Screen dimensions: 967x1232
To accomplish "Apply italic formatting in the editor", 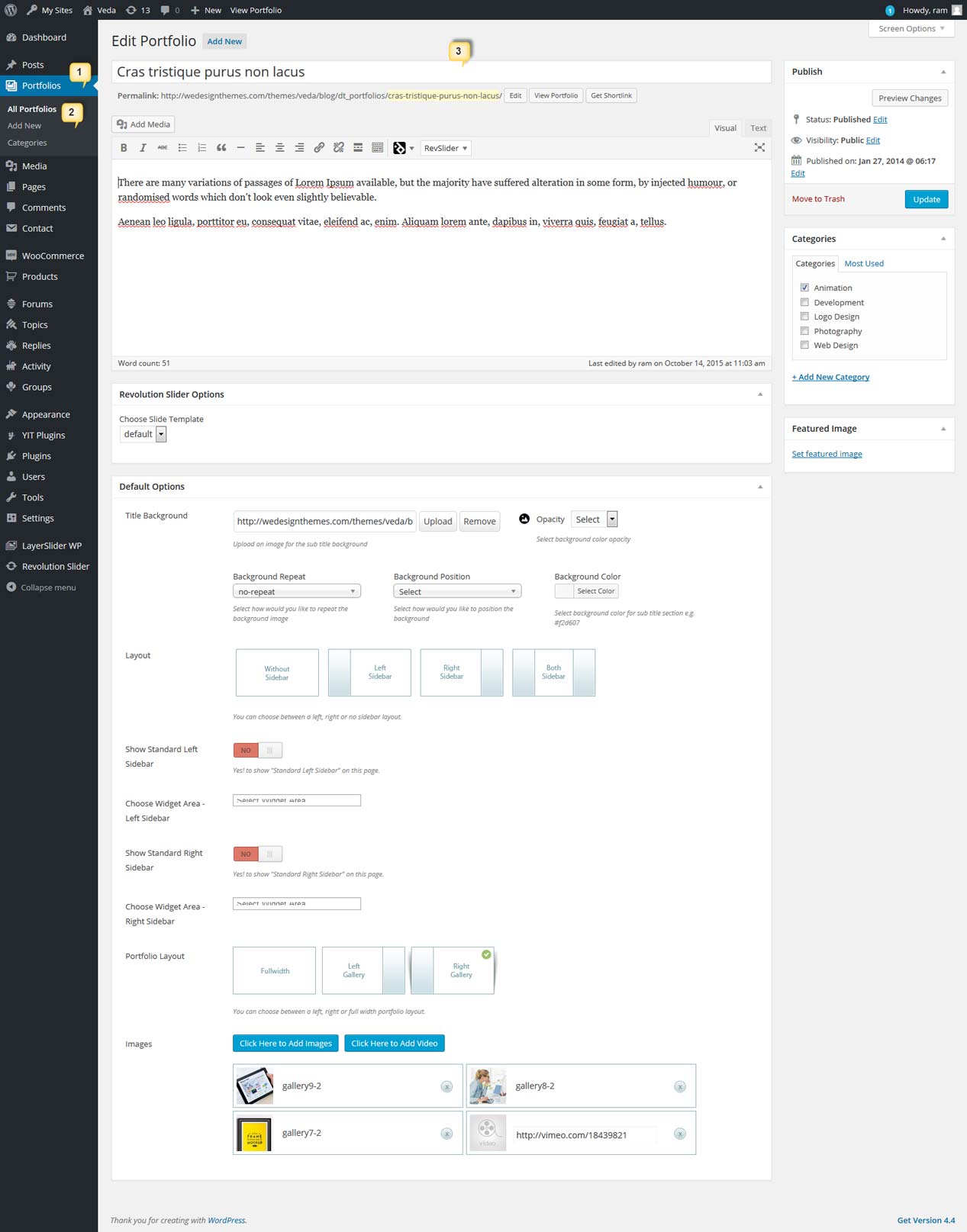I will coord(143,148).
